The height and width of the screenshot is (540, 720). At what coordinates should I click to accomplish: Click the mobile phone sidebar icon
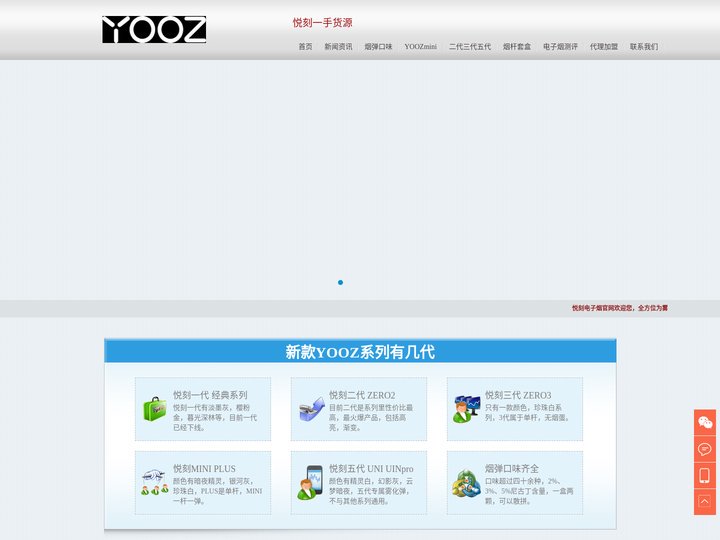(x=705, y=475)
